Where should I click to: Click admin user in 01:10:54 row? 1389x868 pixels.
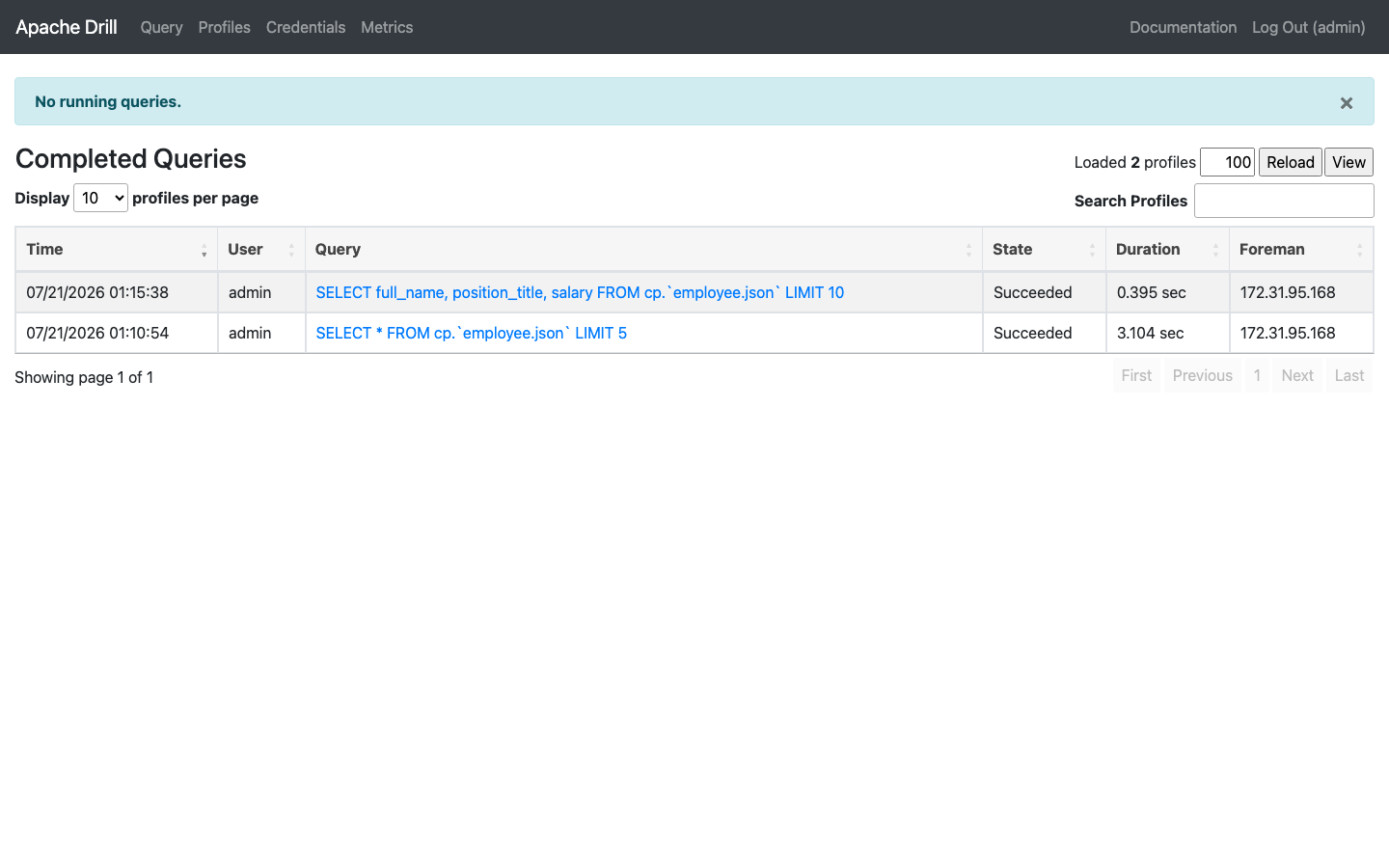coord(250,333)
